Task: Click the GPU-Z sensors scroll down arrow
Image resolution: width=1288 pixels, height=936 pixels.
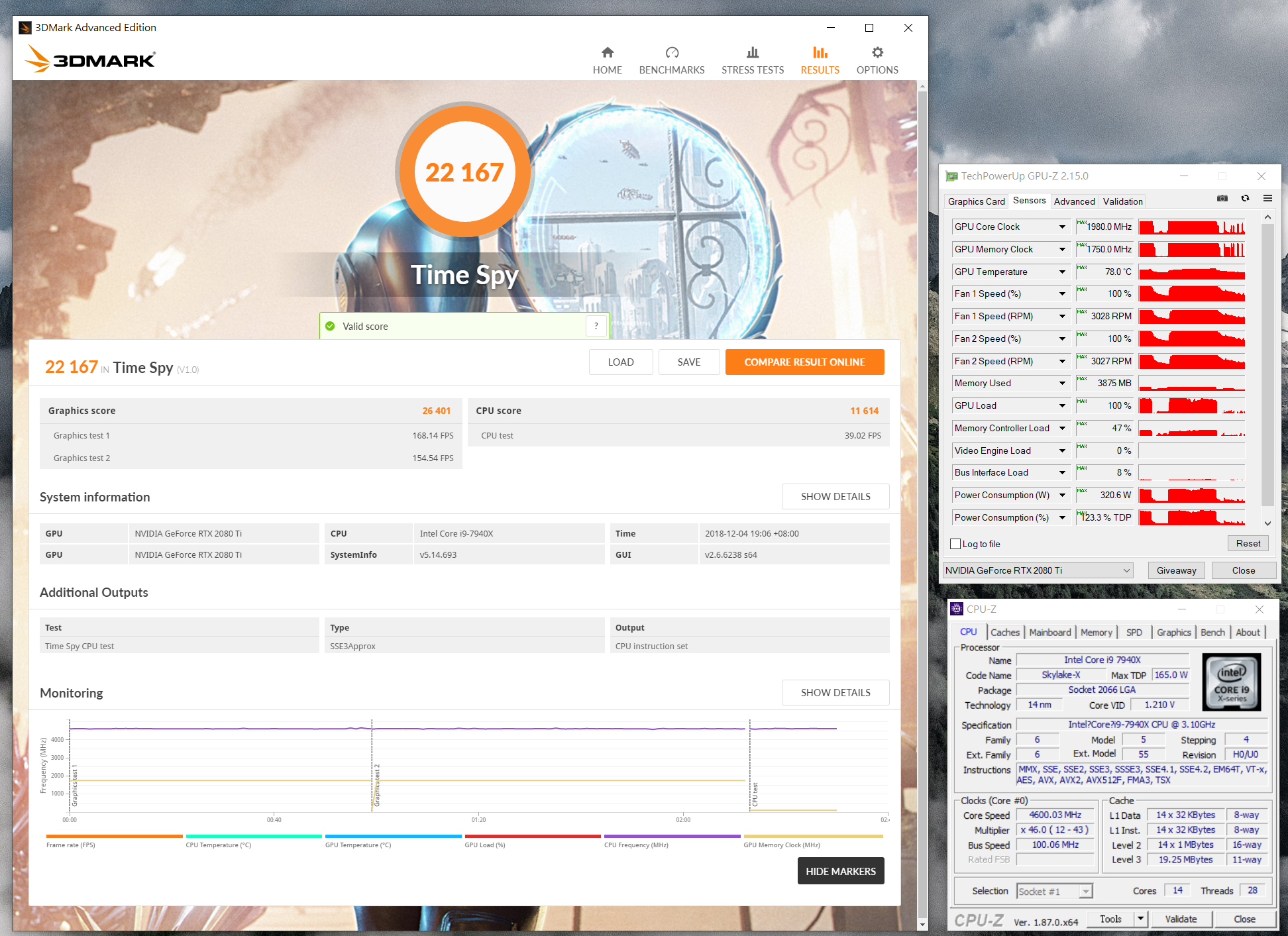Action: [x=1267, y=523]
